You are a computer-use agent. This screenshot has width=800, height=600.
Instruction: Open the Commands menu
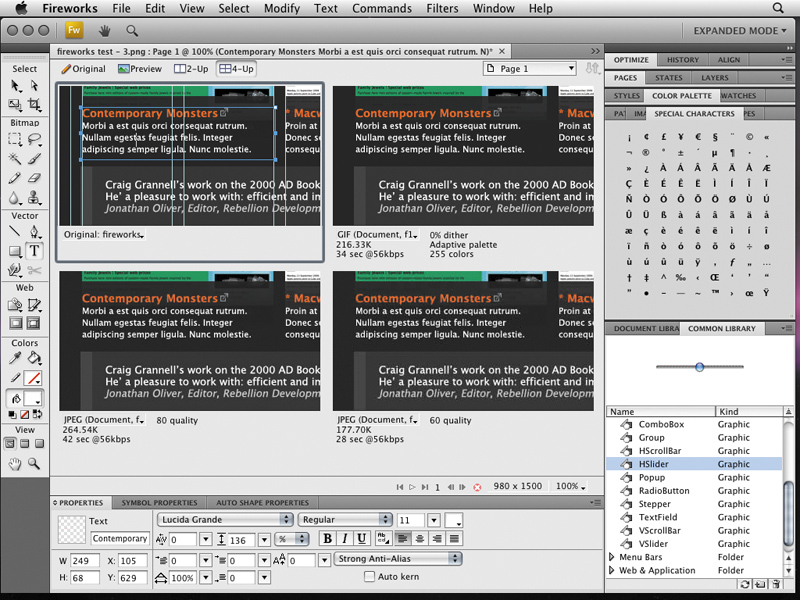click(382, 8)
